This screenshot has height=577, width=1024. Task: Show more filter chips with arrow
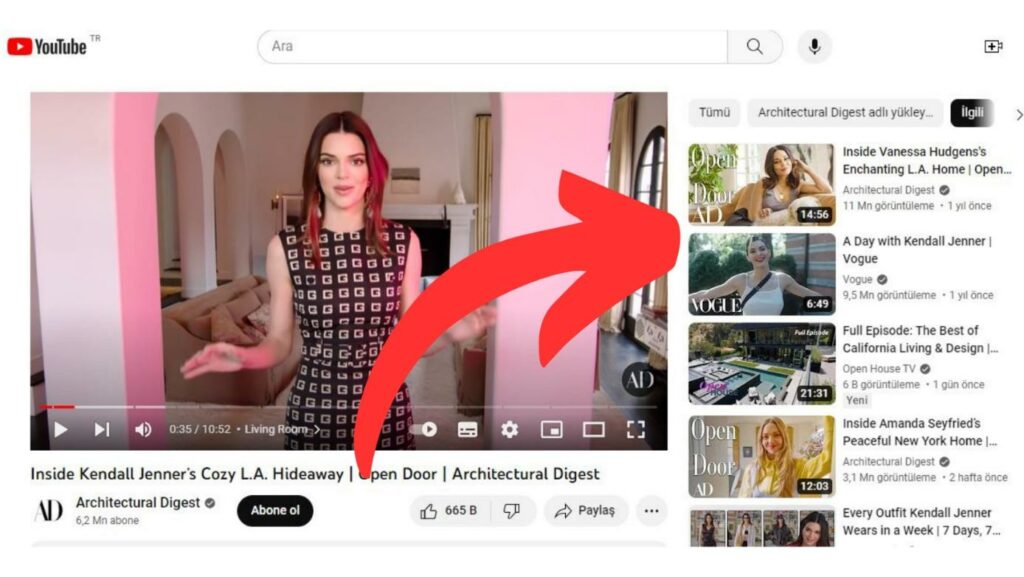pos(1018,115)
